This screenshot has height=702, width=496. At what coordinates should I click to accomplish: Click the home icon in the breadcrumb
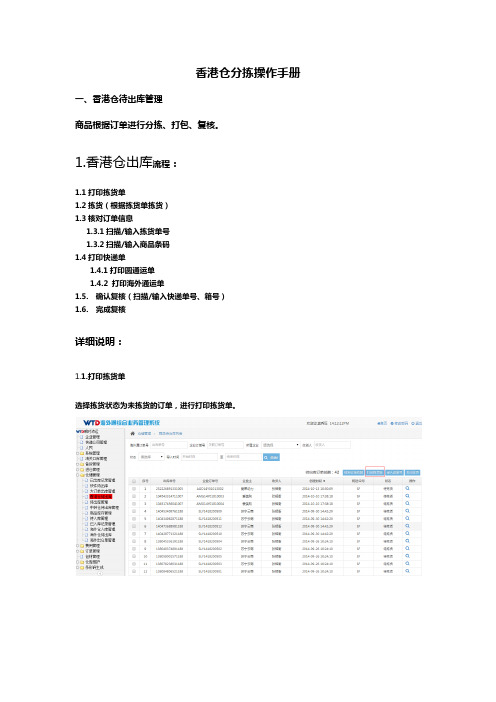click(133, 433)
